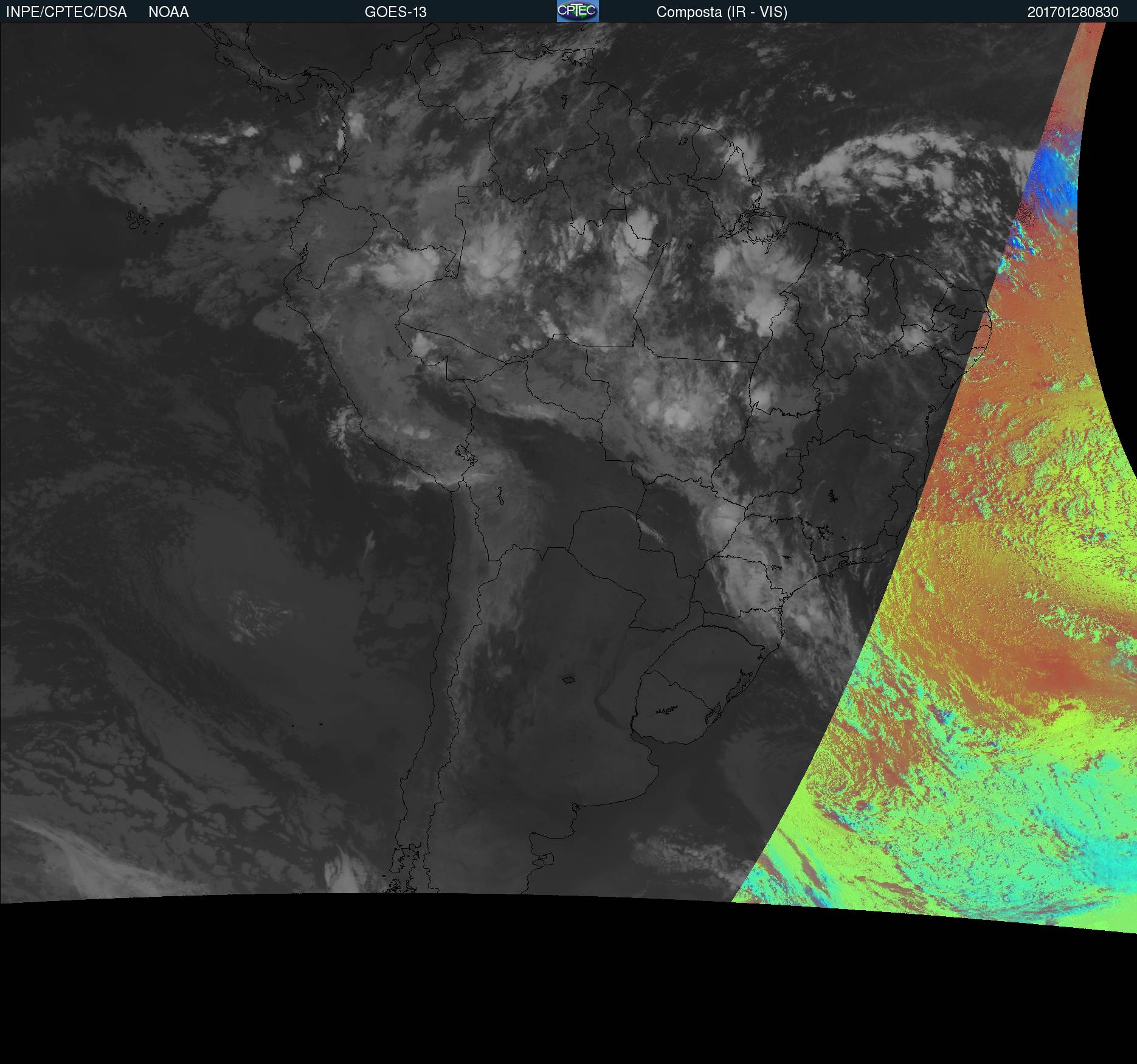Click the CPTEC logo in the header
1137x1064 pixels.
click(578, 11)
